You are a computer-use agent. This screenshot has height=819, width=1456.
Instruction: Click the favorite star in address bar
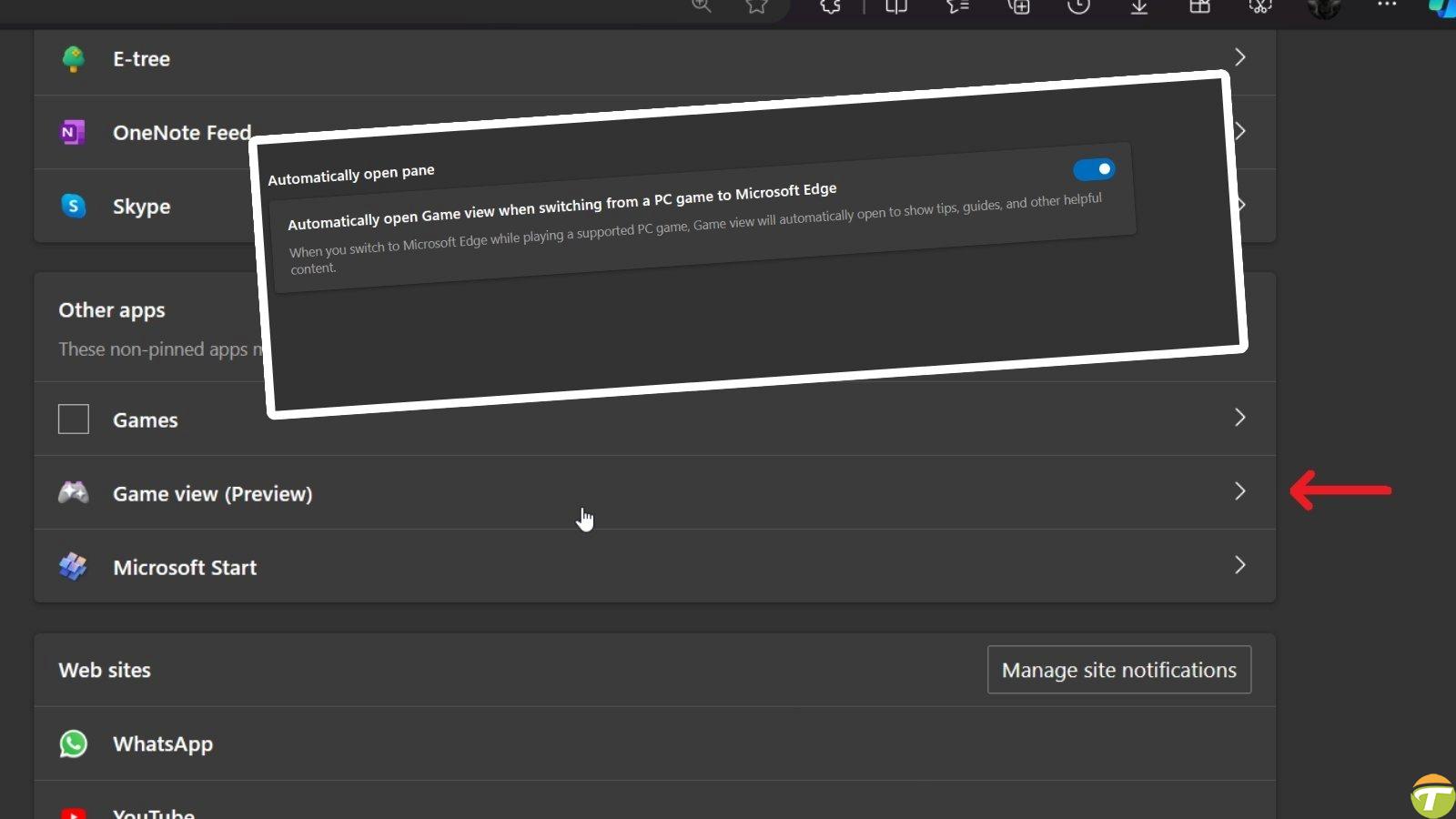coord(756,6)
